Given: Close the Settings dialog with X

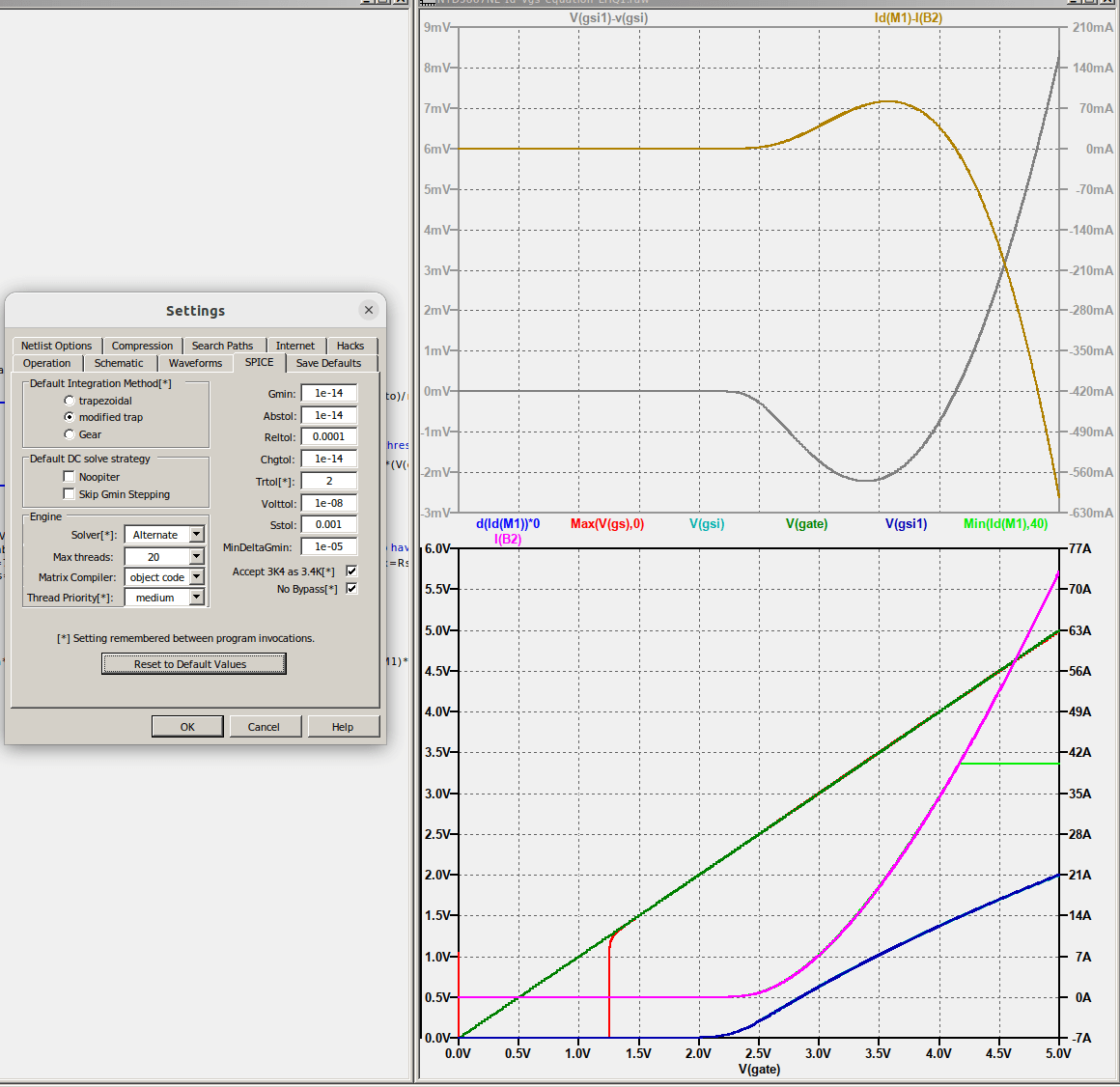Looking at the screenshot, I should (x=369, y=310).
